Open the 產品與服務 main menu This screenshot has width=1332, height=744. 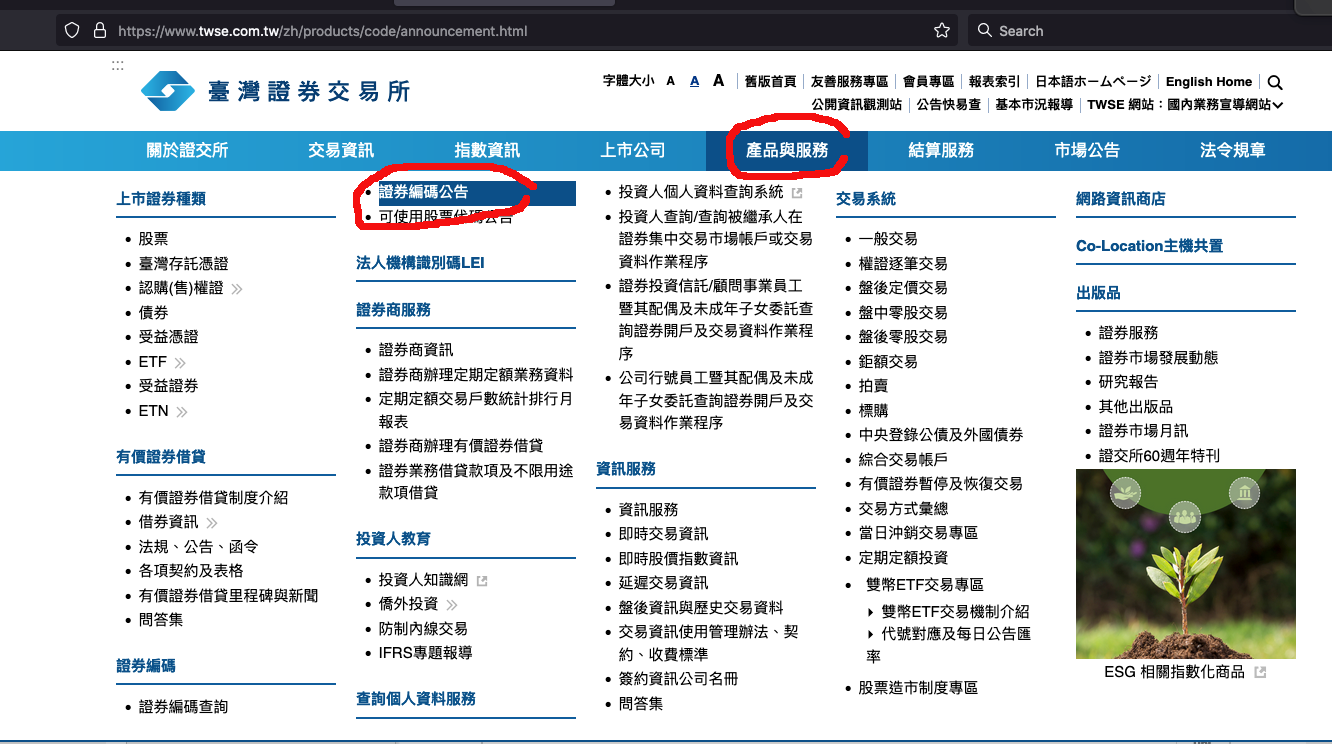pyautogui.click(x=787, y=151)
